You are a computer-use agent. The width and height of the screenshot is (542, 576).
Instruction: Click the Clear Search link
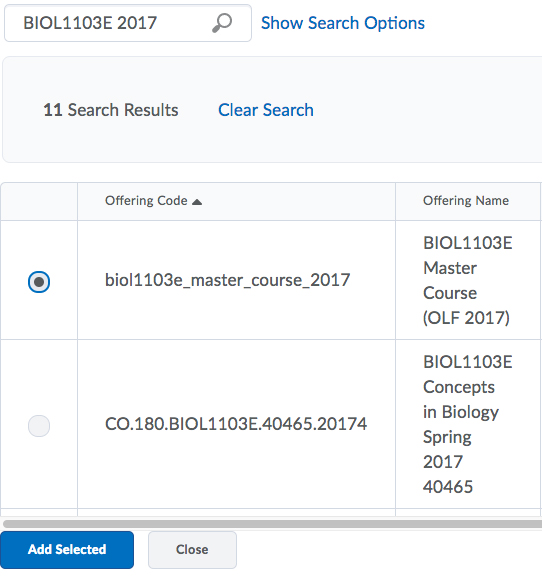click(266, 110)
